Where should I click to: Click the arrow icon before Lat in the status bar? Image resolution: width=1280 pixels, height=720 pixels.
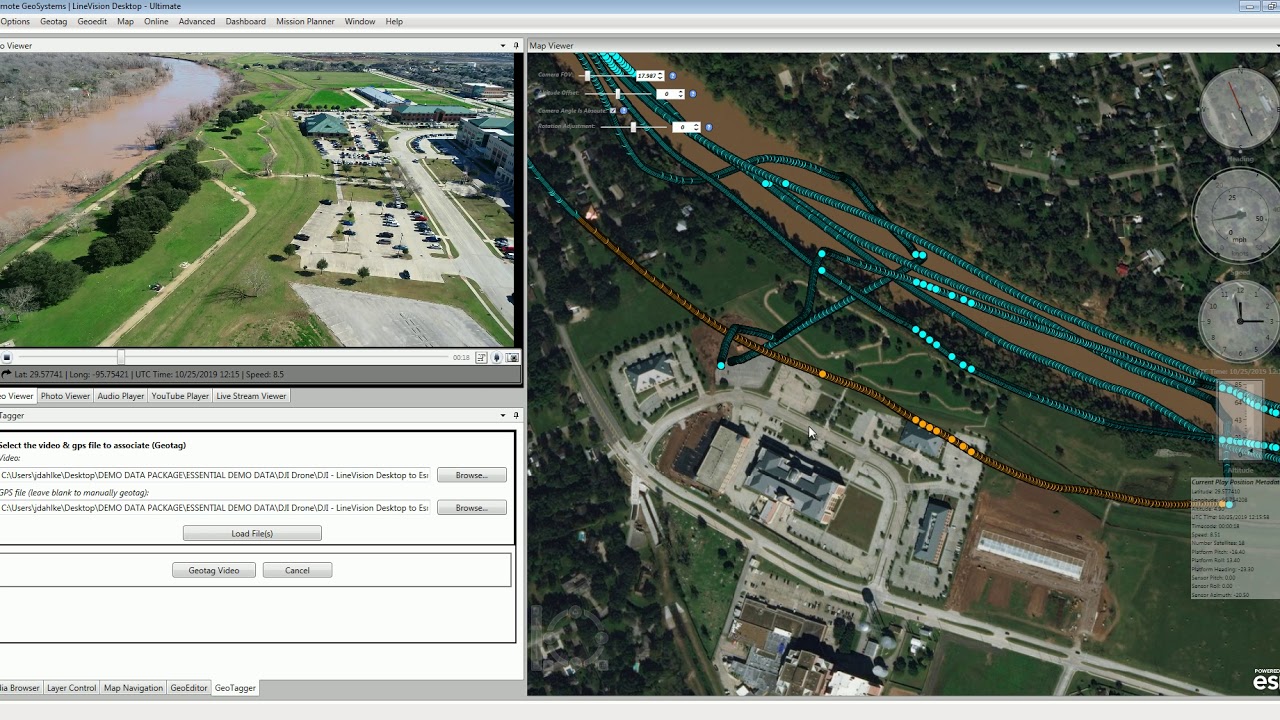(7, 374)
